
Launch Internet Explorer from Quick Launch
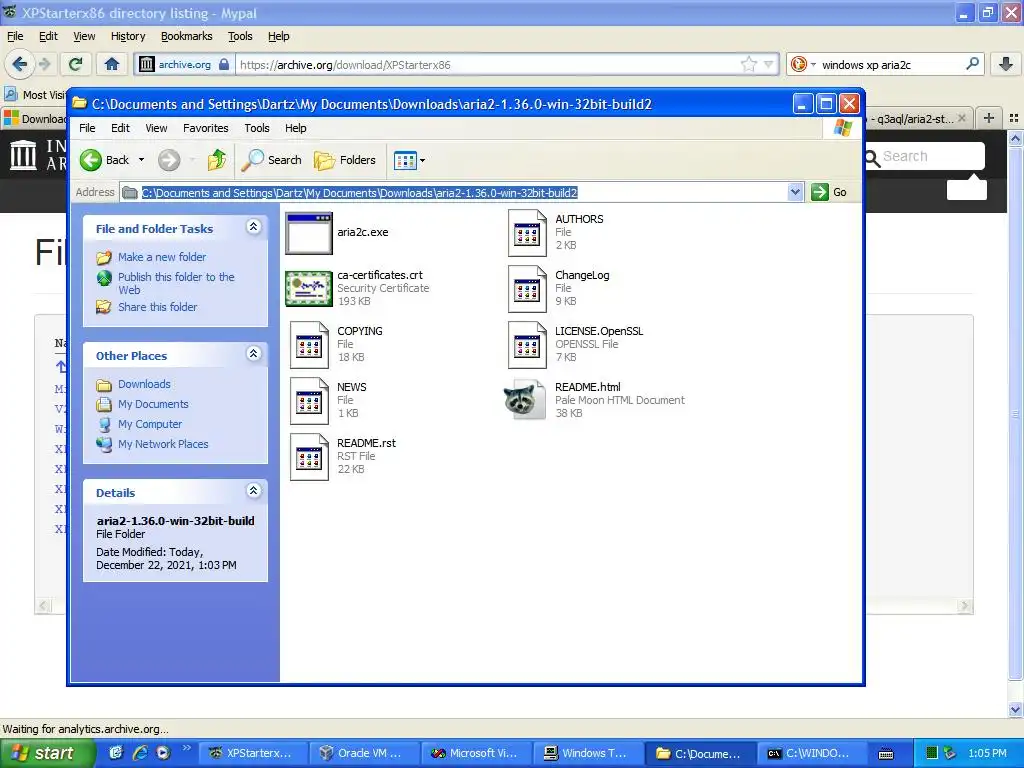click(x=140, y=753)
